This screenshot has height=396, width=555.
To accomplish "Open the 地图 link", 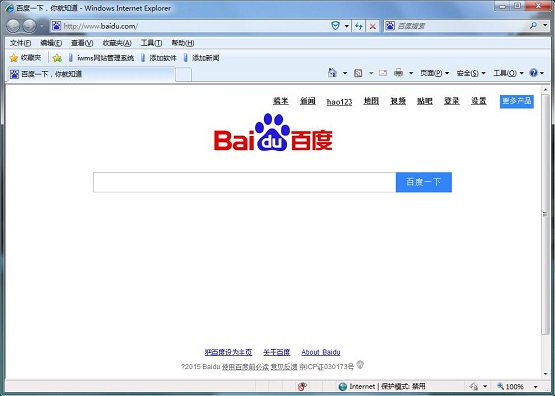I will [x=371, y=101].
